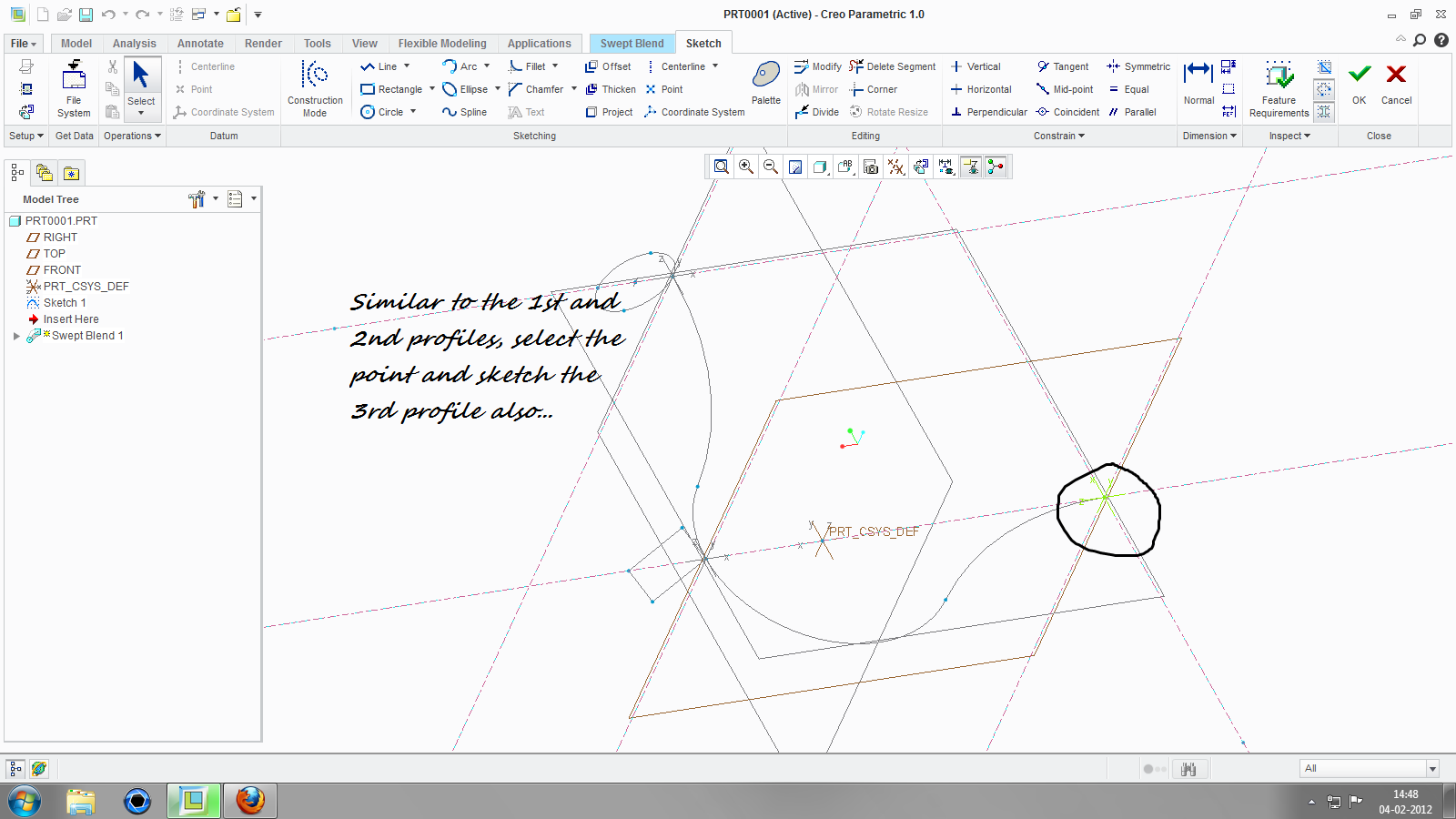Switch to the Model tab

tap(76, 44)
